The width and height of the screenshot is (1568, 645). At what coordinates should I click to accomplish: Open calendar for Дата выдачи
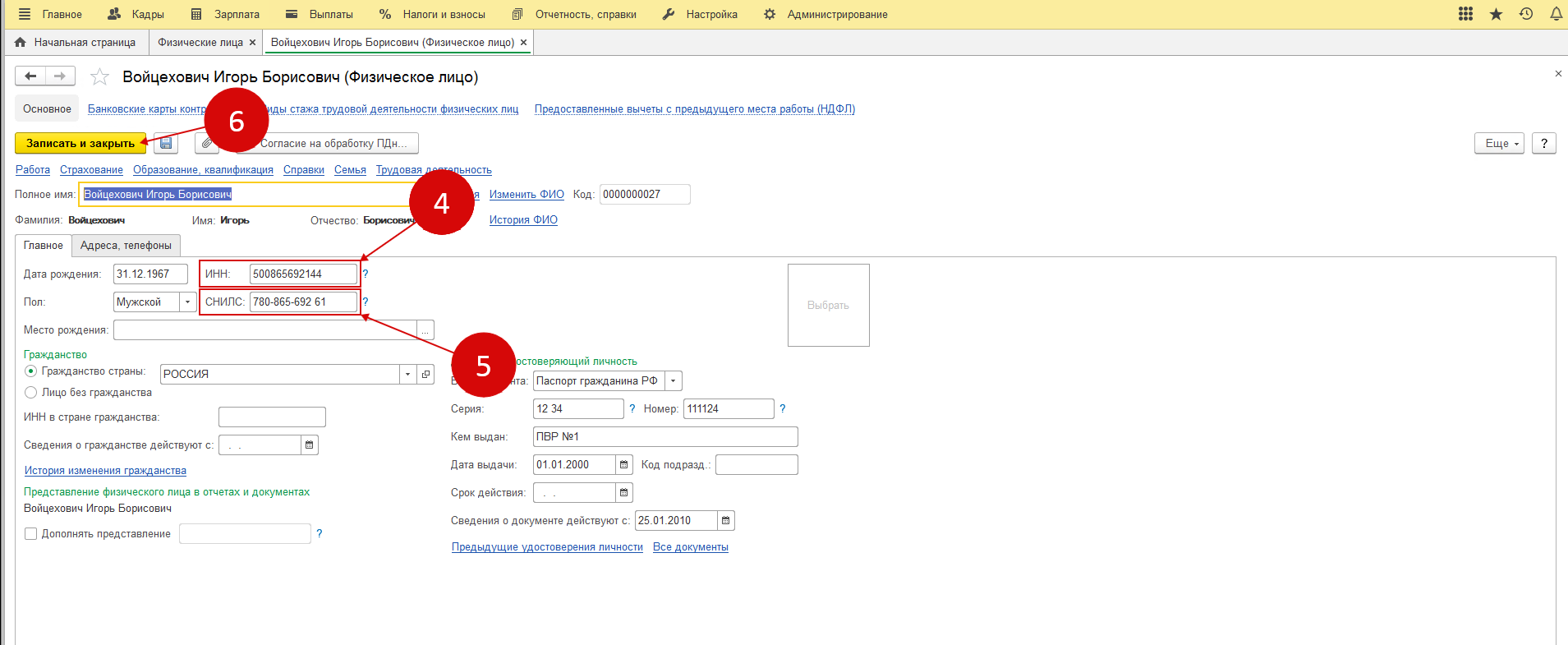624,464
